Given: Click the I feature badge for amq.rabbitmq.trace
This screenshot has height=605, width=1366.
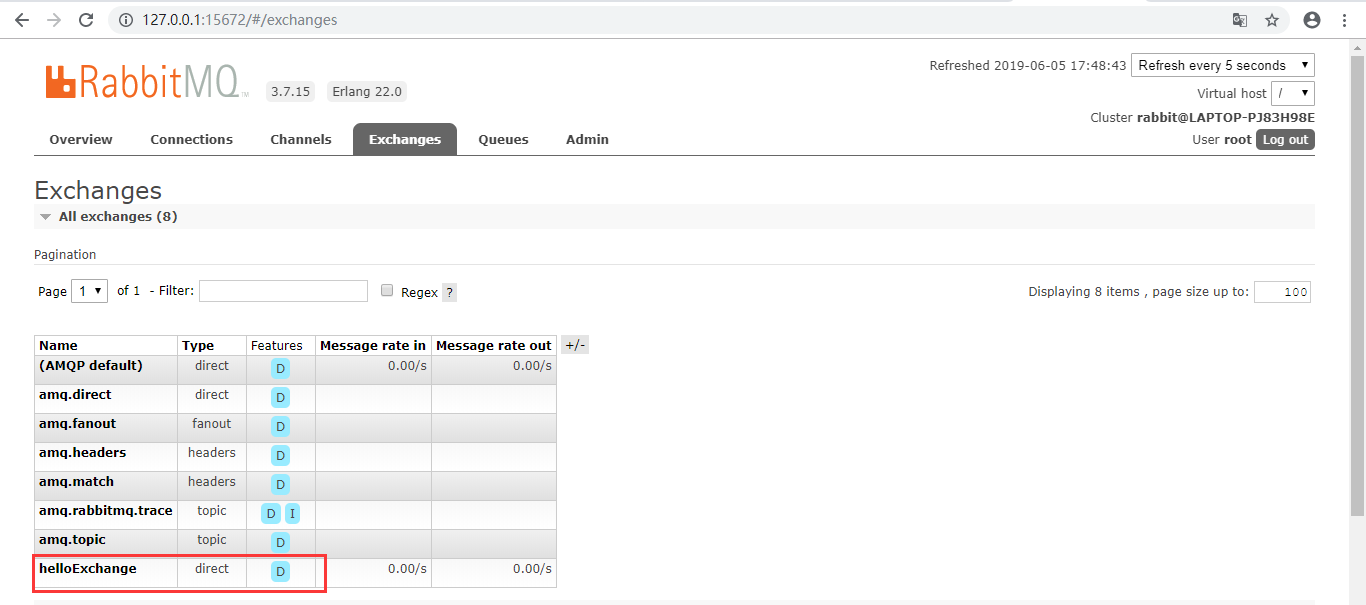Looking at the screenshot, I should point(292,513).
